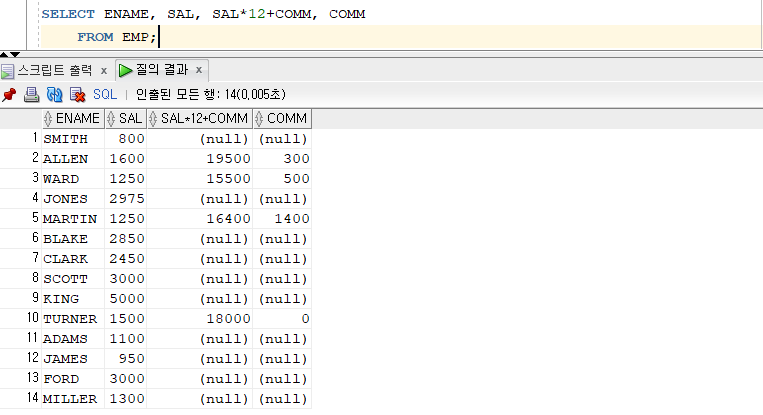The width and height of the screenshot is (763, 415).
Task: Select the TURNER name cell
Action: pos(73,319)
